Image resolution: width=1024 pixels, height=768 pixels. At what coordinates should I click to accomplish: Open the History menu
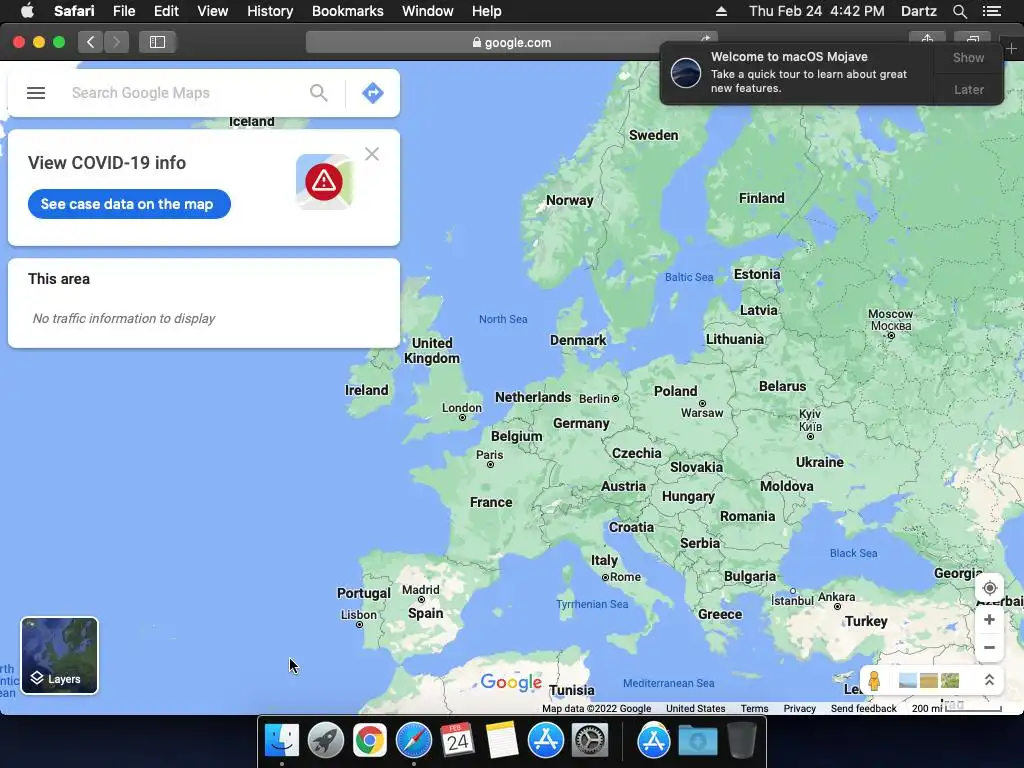click(x=270, y=11)
